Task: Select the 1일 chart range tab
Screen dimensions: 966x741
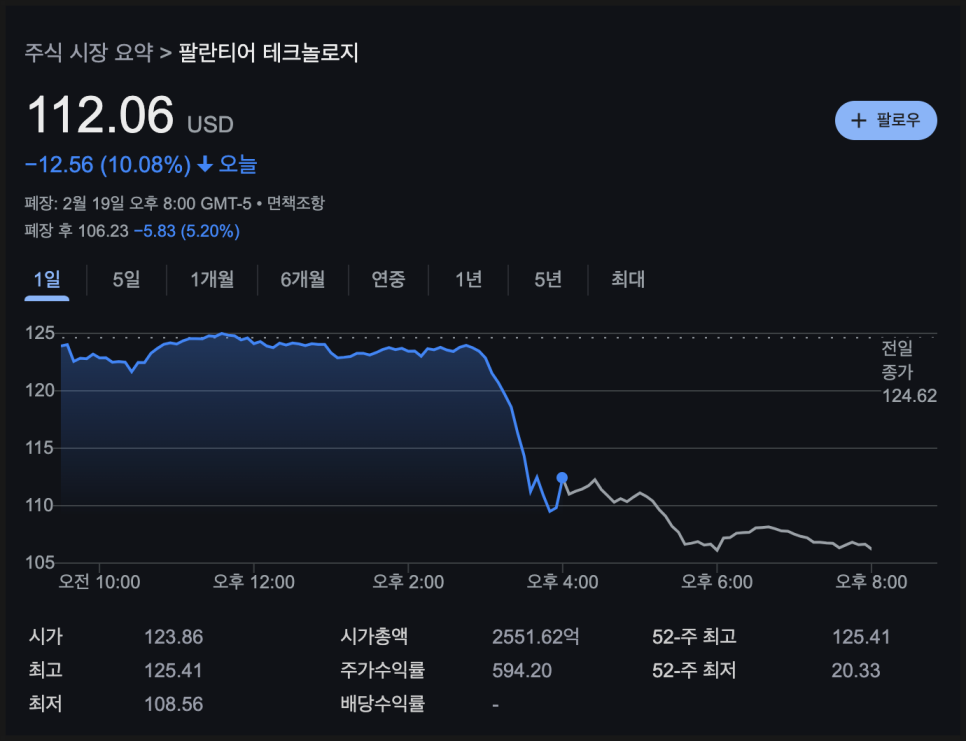Action: [47, 280]
